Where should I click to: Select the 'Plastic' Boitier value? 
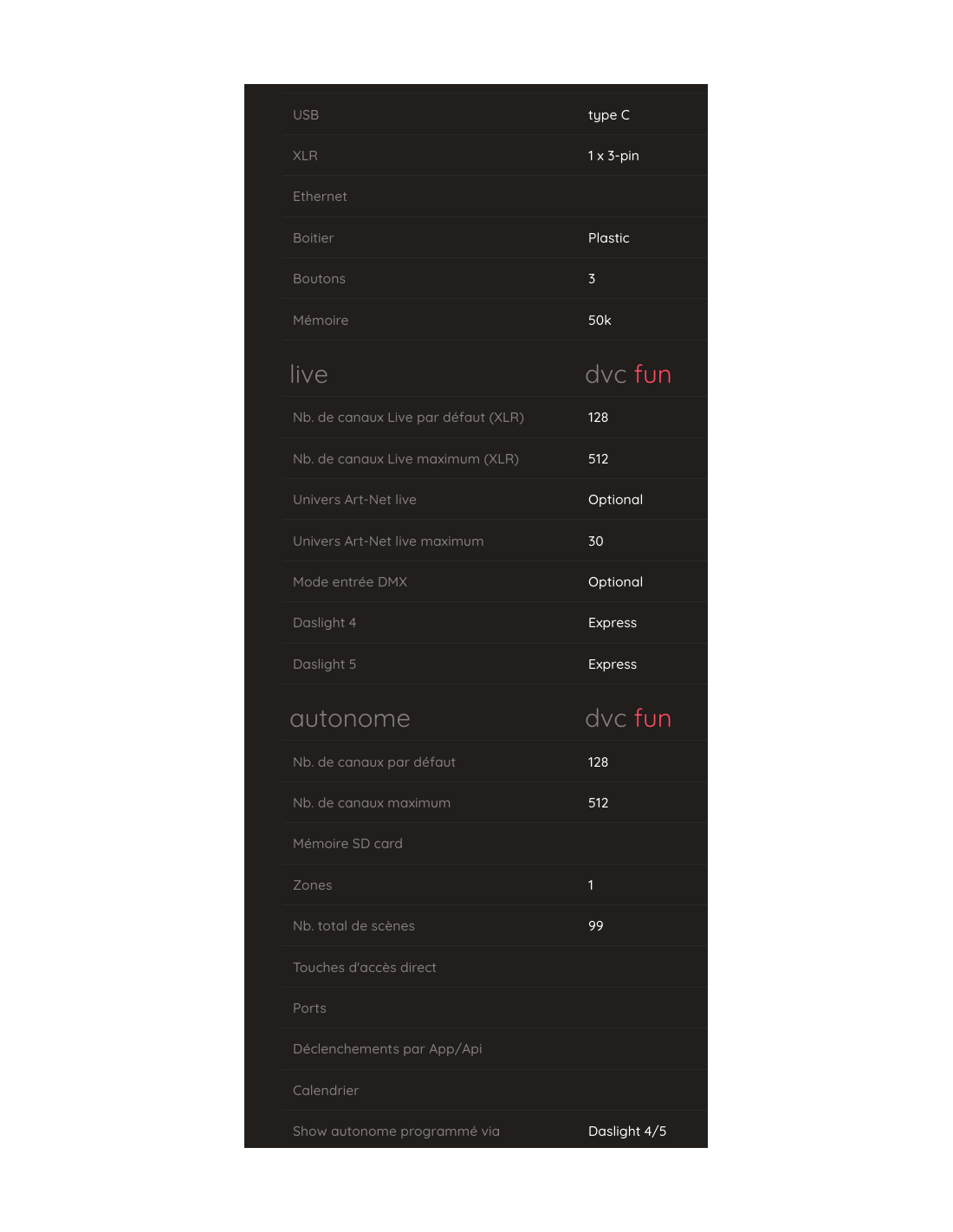[x=608, y=238]
